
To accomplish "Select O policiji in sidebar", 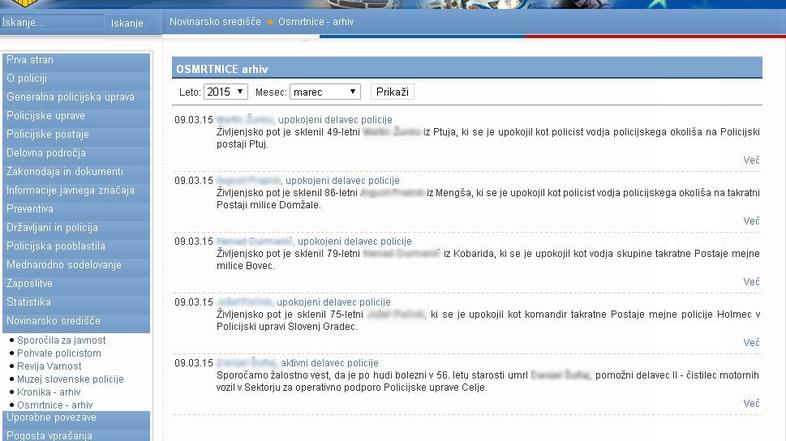I will (x=27, y=79).
